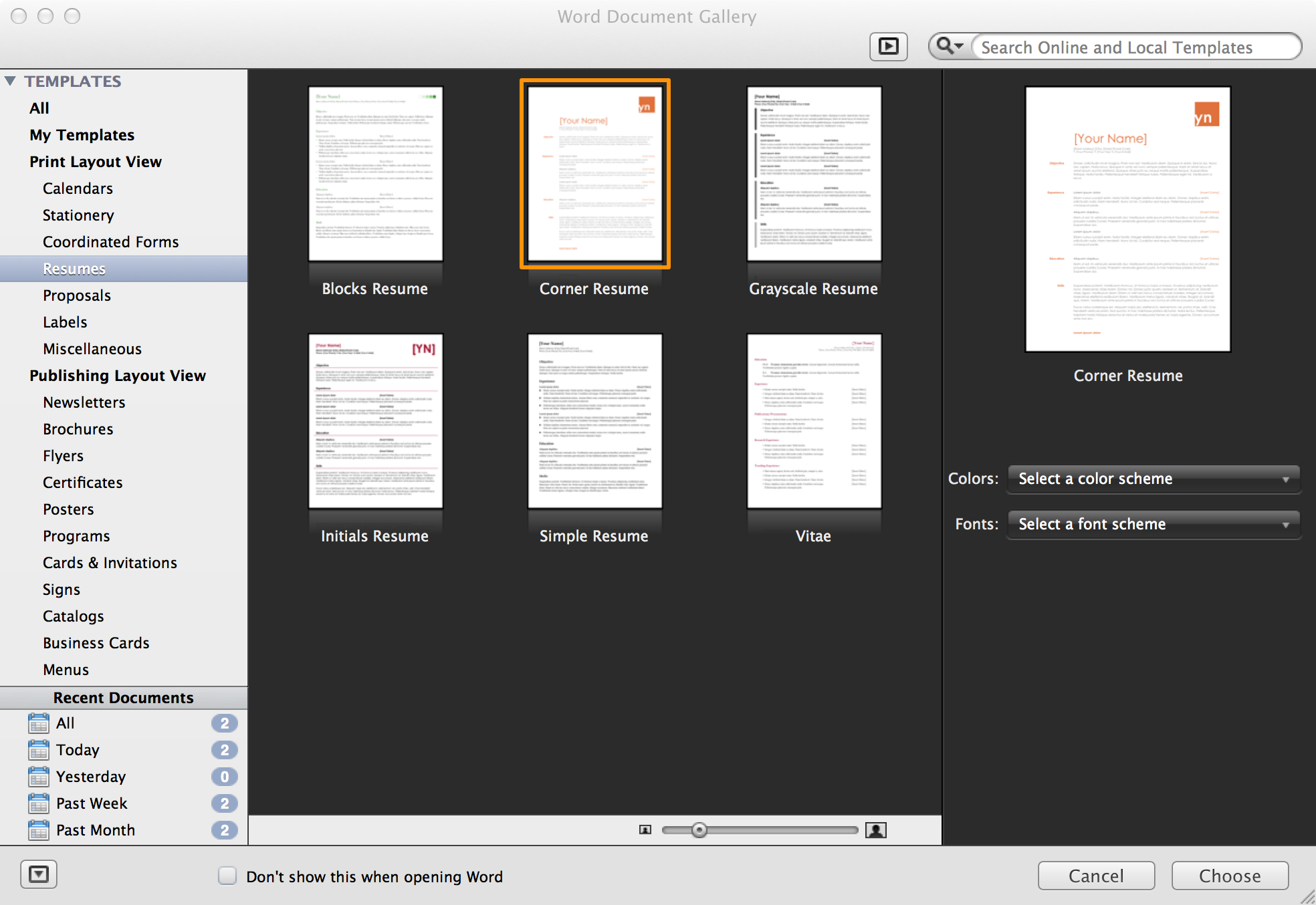Select the Blocks Resume template thumbnail

tap(376, 174)
